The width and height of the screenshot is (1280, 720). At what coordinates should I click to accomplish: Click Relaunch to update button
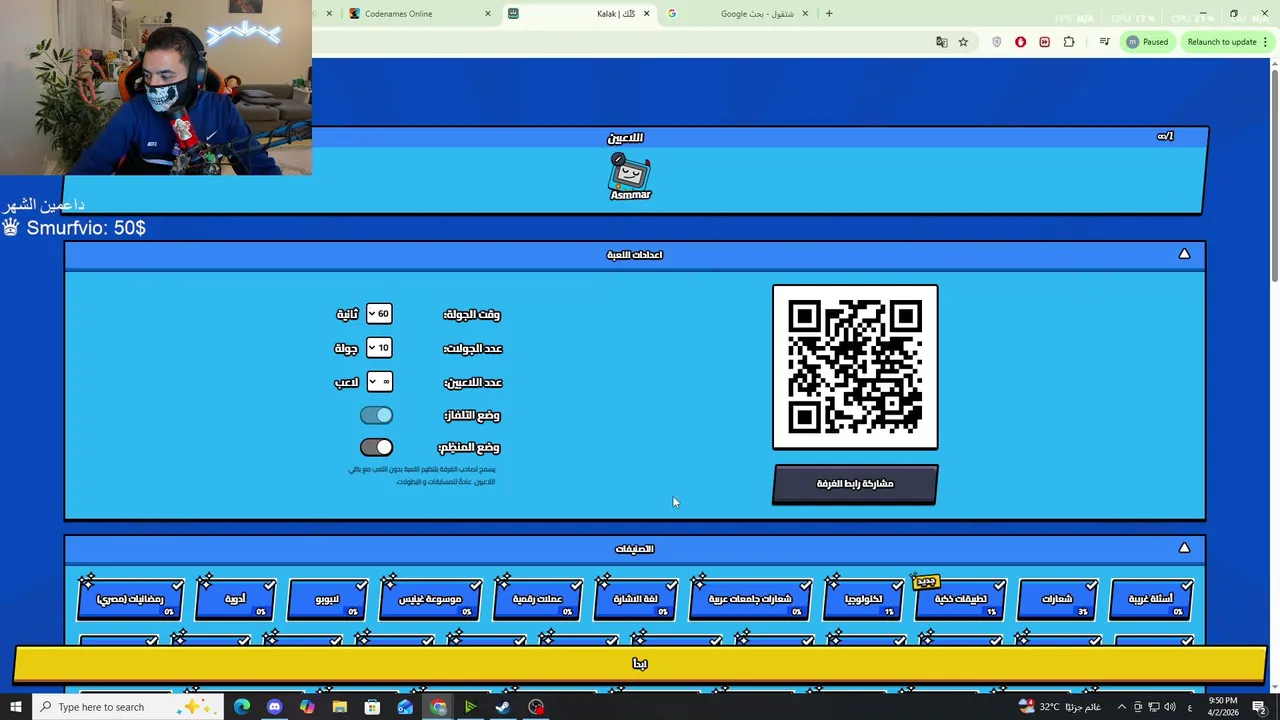[x=1226, y=42]
